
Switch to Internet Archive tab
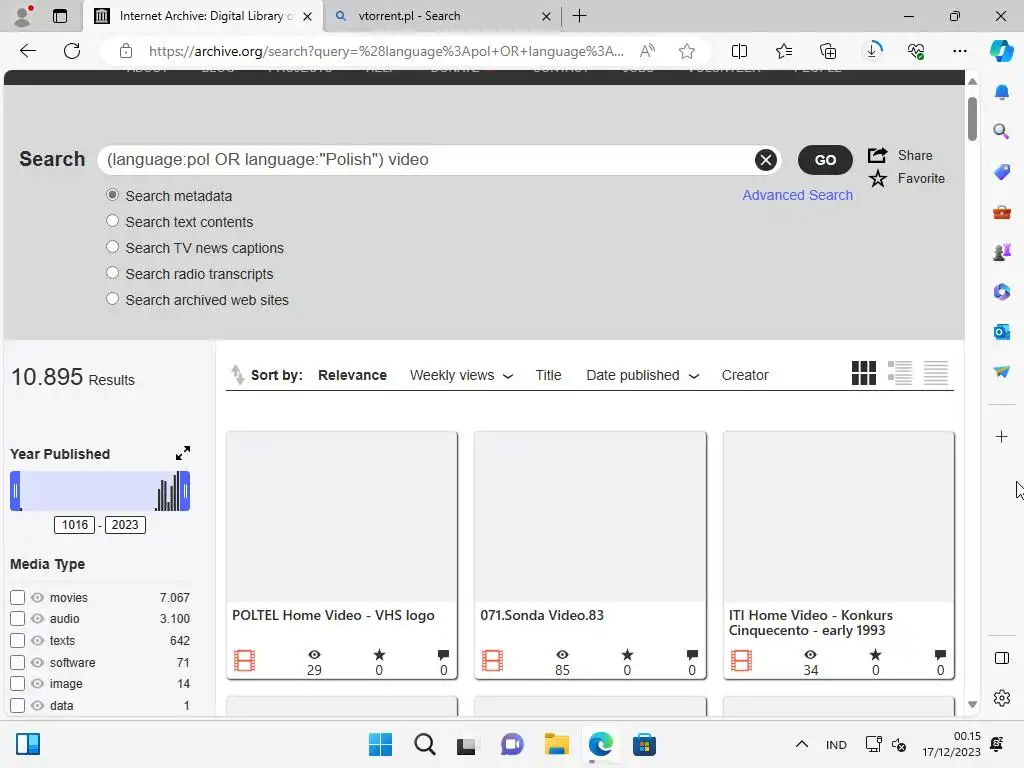[202, 16]
